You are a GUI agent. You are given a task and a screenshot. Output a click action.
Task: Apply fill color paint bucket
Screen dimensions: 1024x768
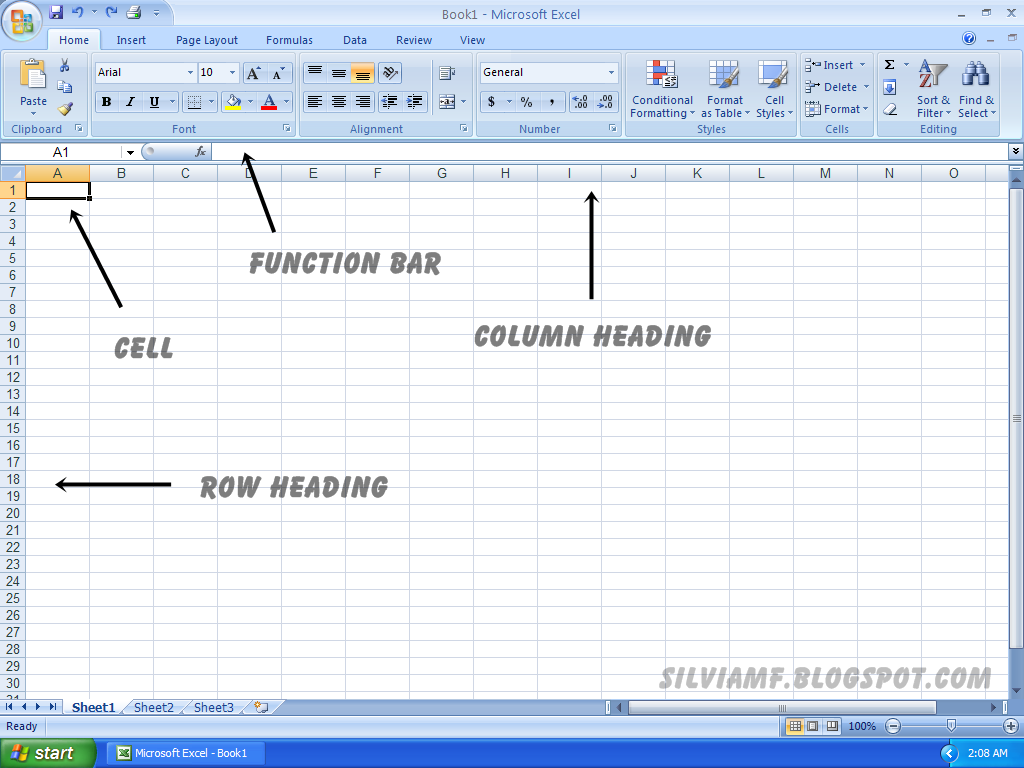233,102
